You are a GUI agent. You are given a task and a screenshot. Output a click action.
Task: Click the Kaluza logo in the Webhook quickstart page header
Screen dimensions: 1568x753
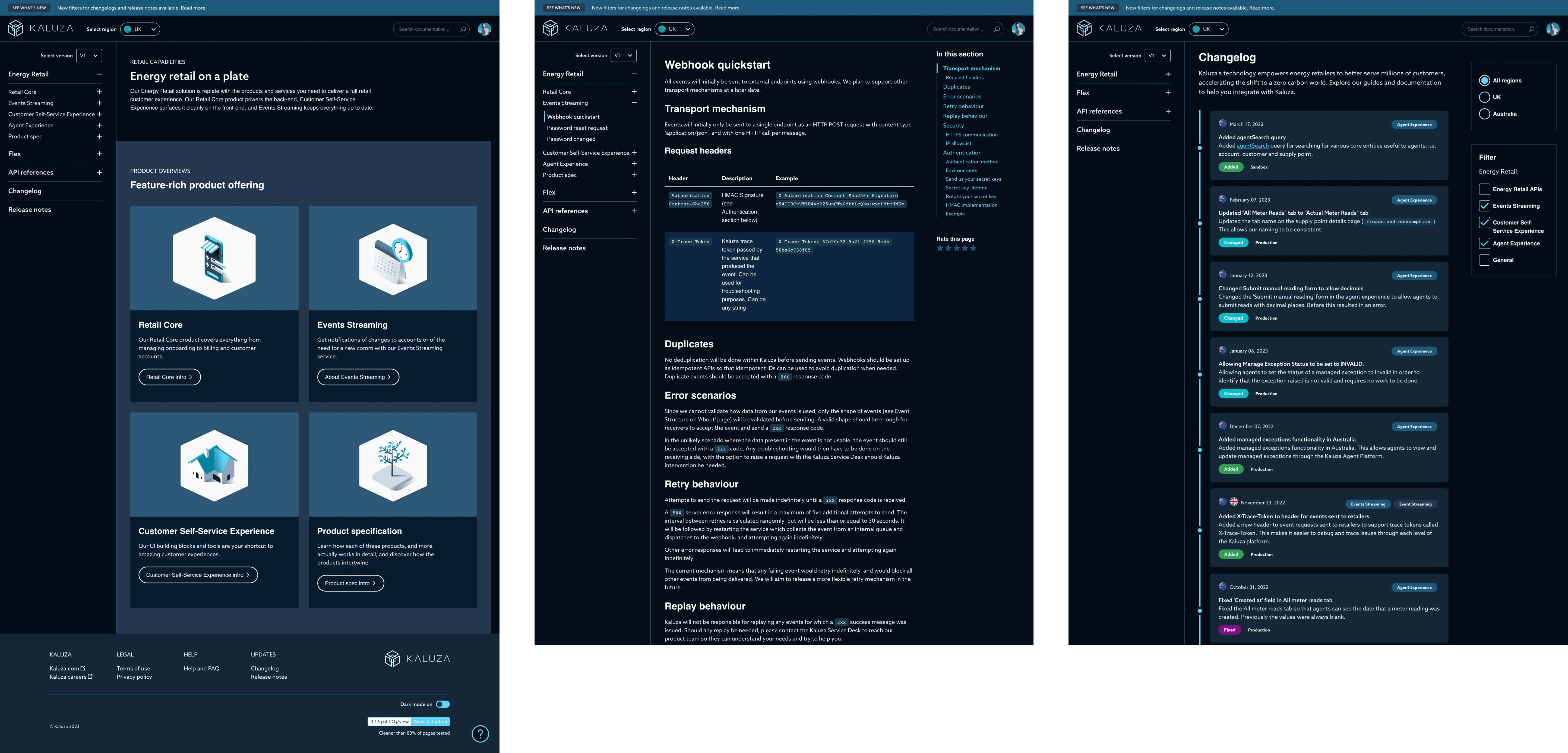[x=575, y=28]
